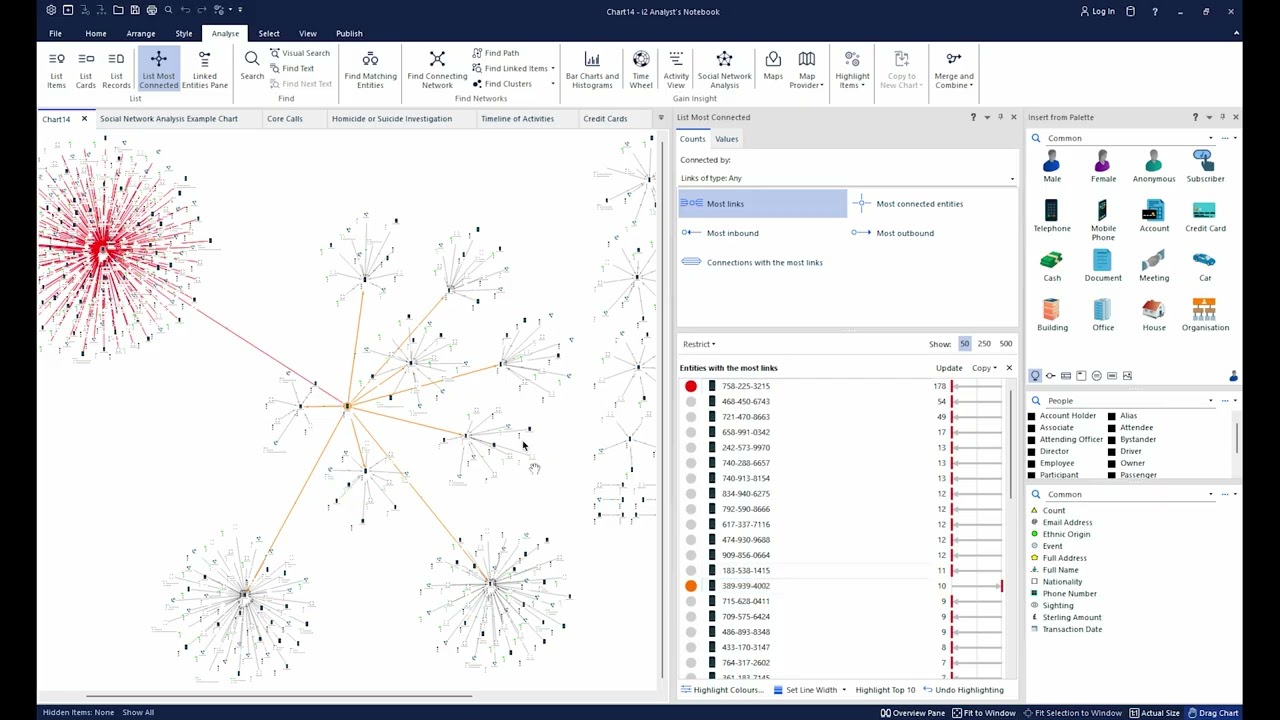Image resolution: width=1280 pixels, height=720 pixels.
Task: Open the List Items tool
Action: [x=57, y=70]
